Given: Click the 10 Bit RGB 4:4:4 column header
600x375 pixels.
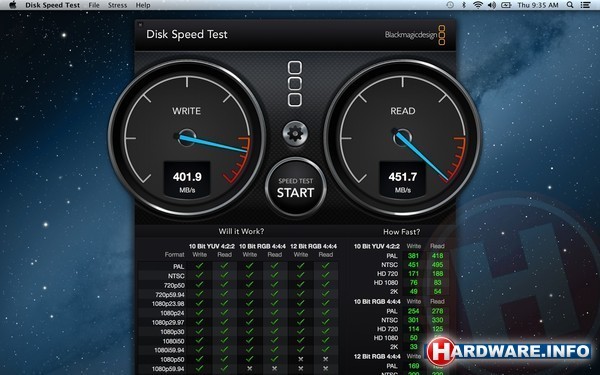Looking at the screenshot, I should tap(262, 246).
